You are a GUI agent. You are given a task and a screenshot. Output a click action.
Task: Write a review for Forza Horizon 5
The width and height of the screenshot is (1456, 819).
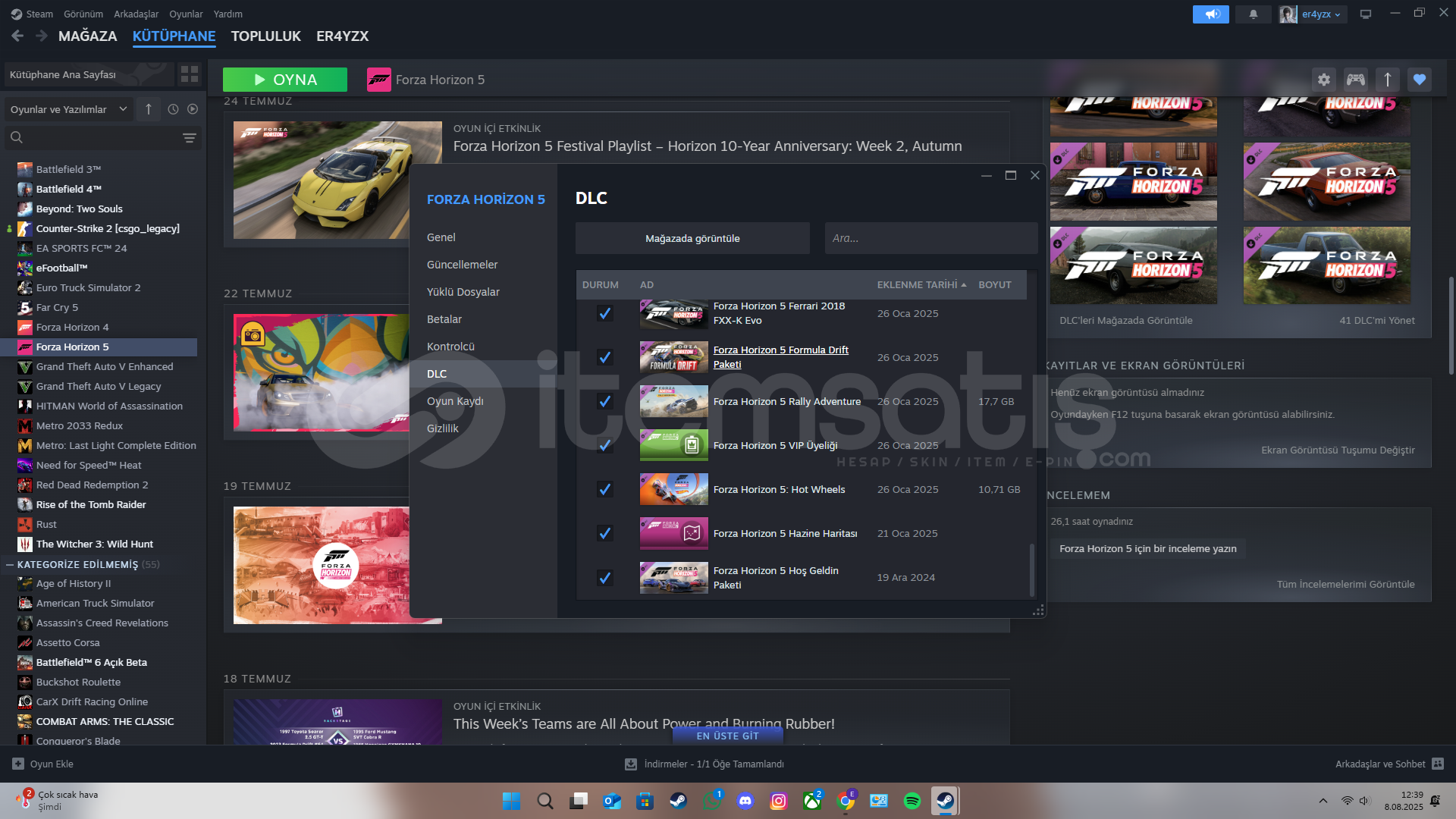[1147, 548]
